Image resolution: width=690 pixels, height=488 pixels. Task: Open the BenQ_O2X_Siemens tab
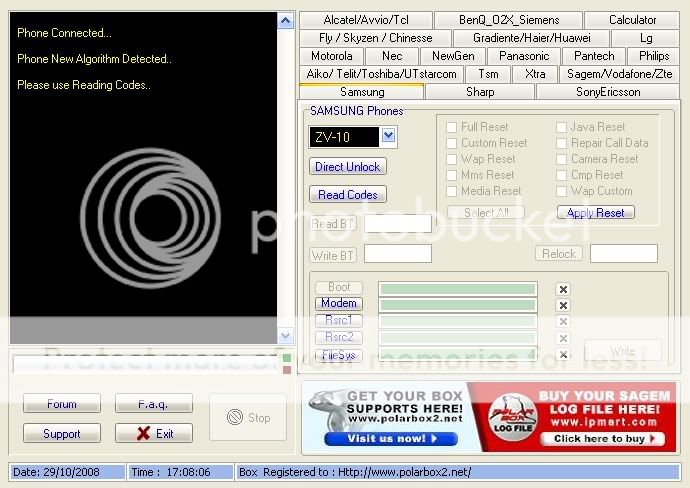click(509, 20)
